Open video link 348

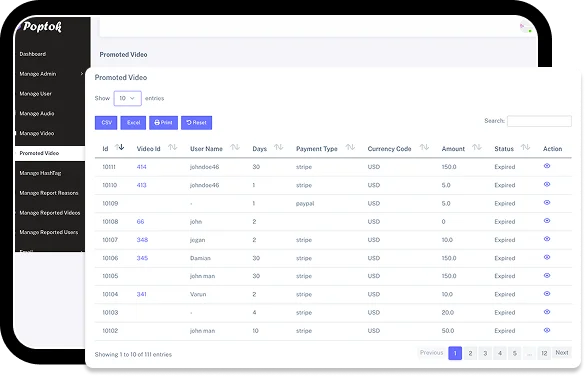pos(142,240)
